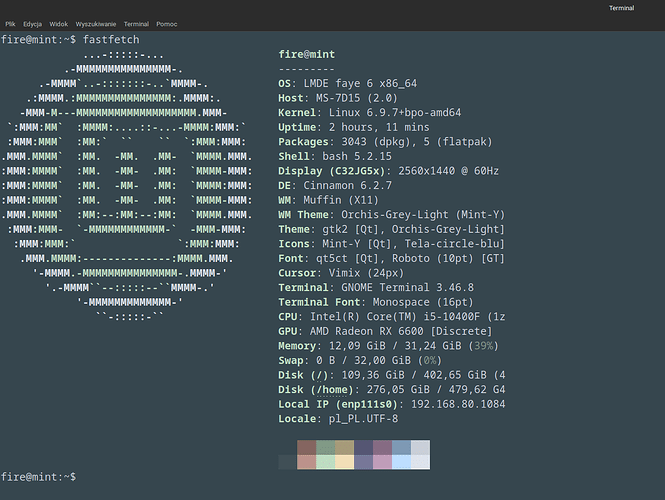
Task: Open the Terminal menu in menu bar
Action: coord(136,24)
